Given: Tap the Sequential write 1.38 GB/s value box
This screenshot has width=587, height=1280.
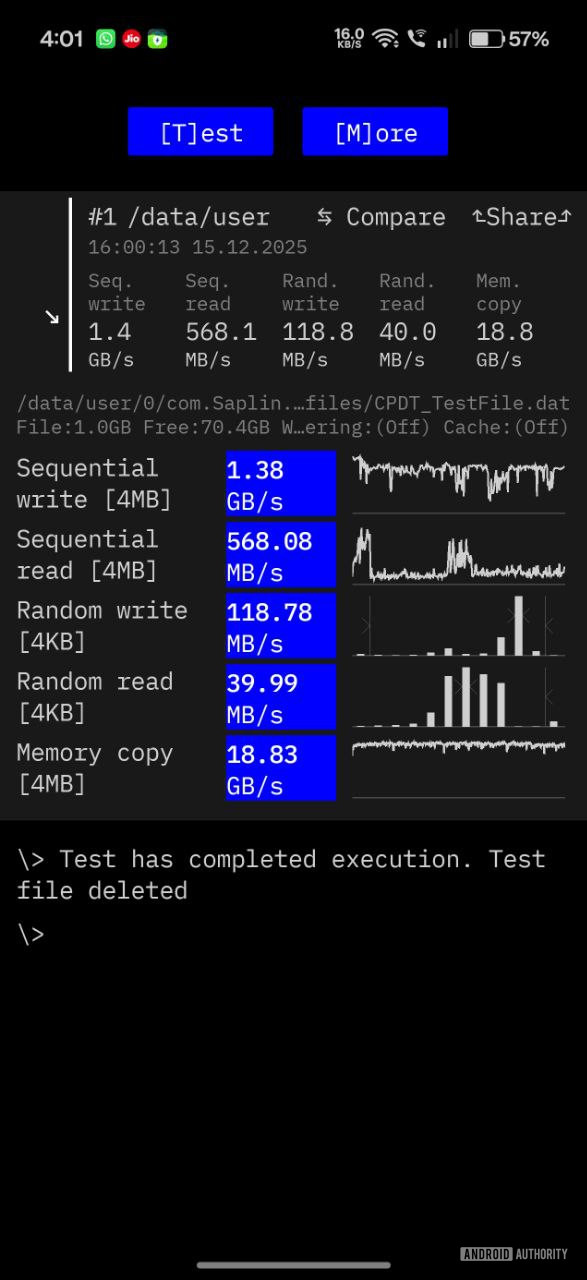Looking at the screenshot, I should (x=280, y=483).
